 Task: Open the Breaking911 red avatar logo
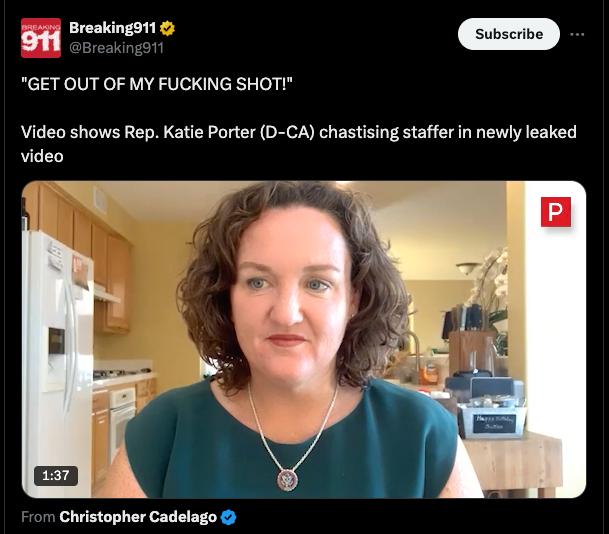[x=41, y=38]
